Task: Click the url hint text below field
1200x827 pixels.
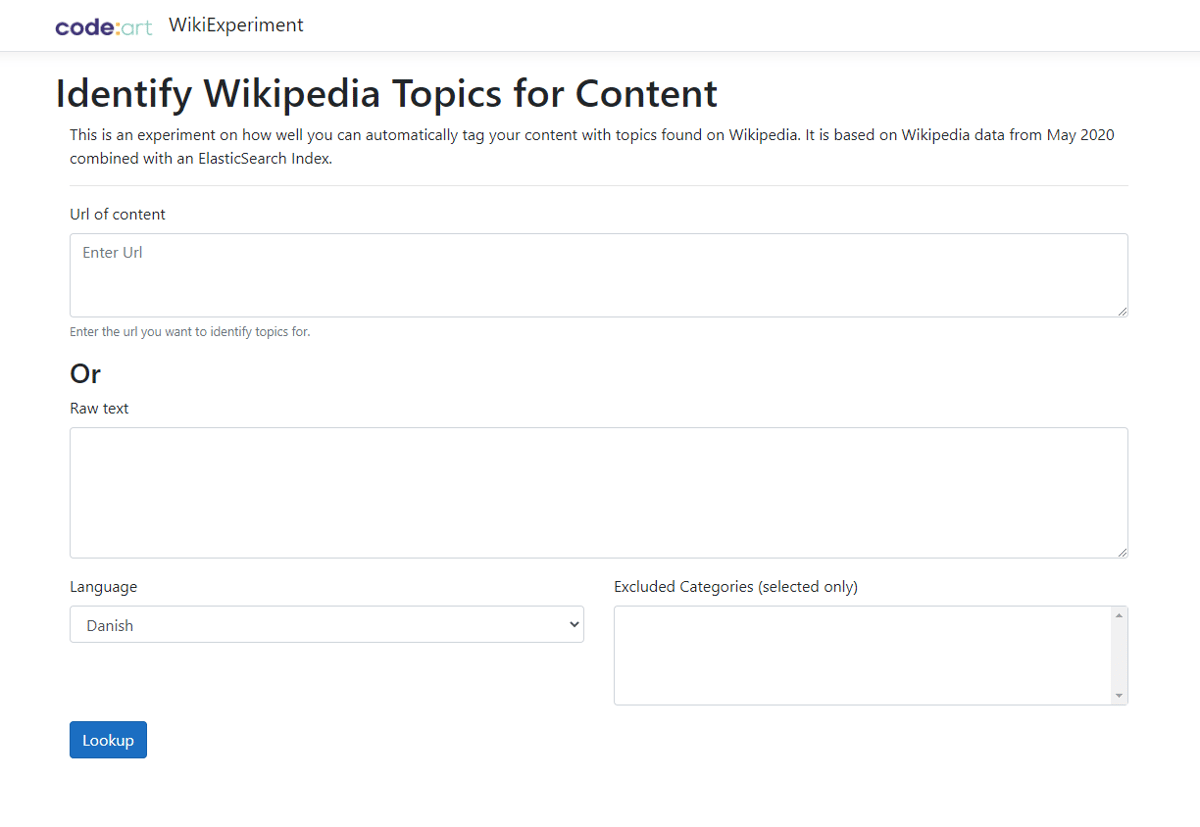Action: click(x=190, y=332)
